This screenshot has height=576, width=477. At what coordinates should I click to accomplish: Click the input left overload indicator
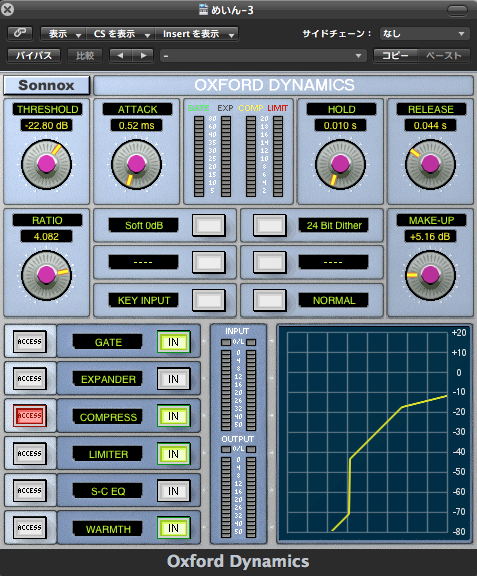(226, 342)
